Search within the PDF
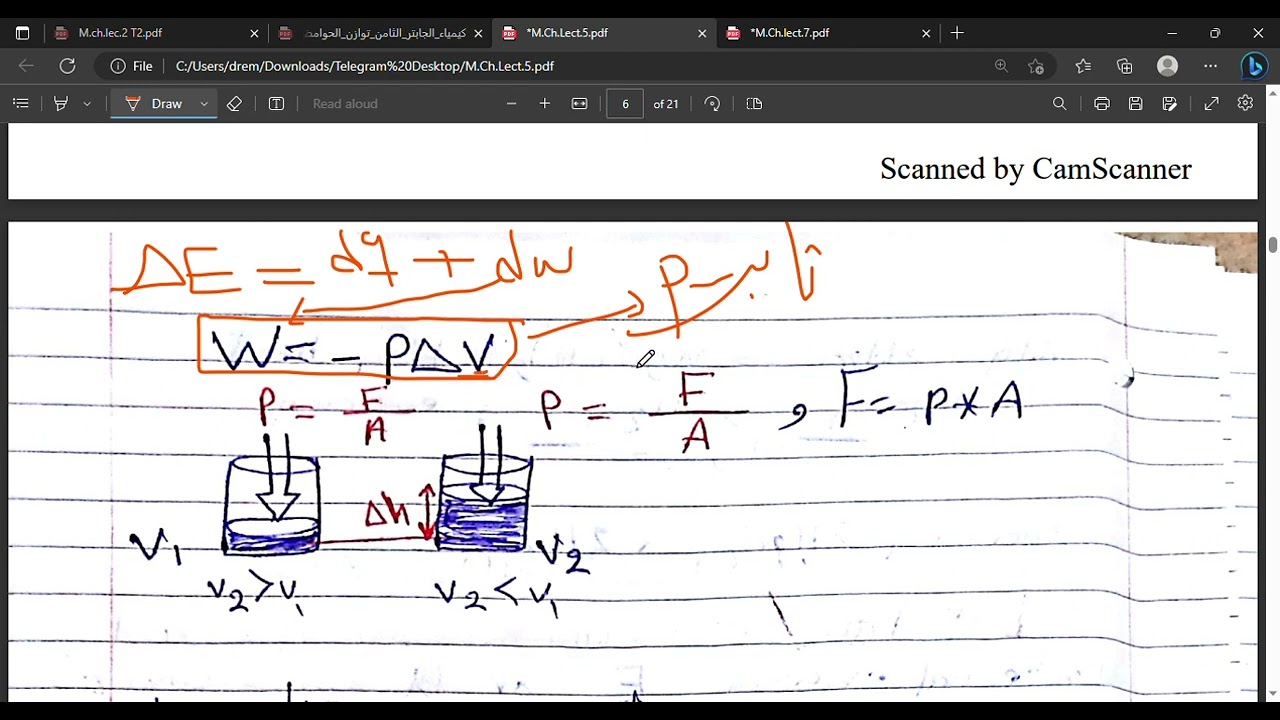 1059,103
